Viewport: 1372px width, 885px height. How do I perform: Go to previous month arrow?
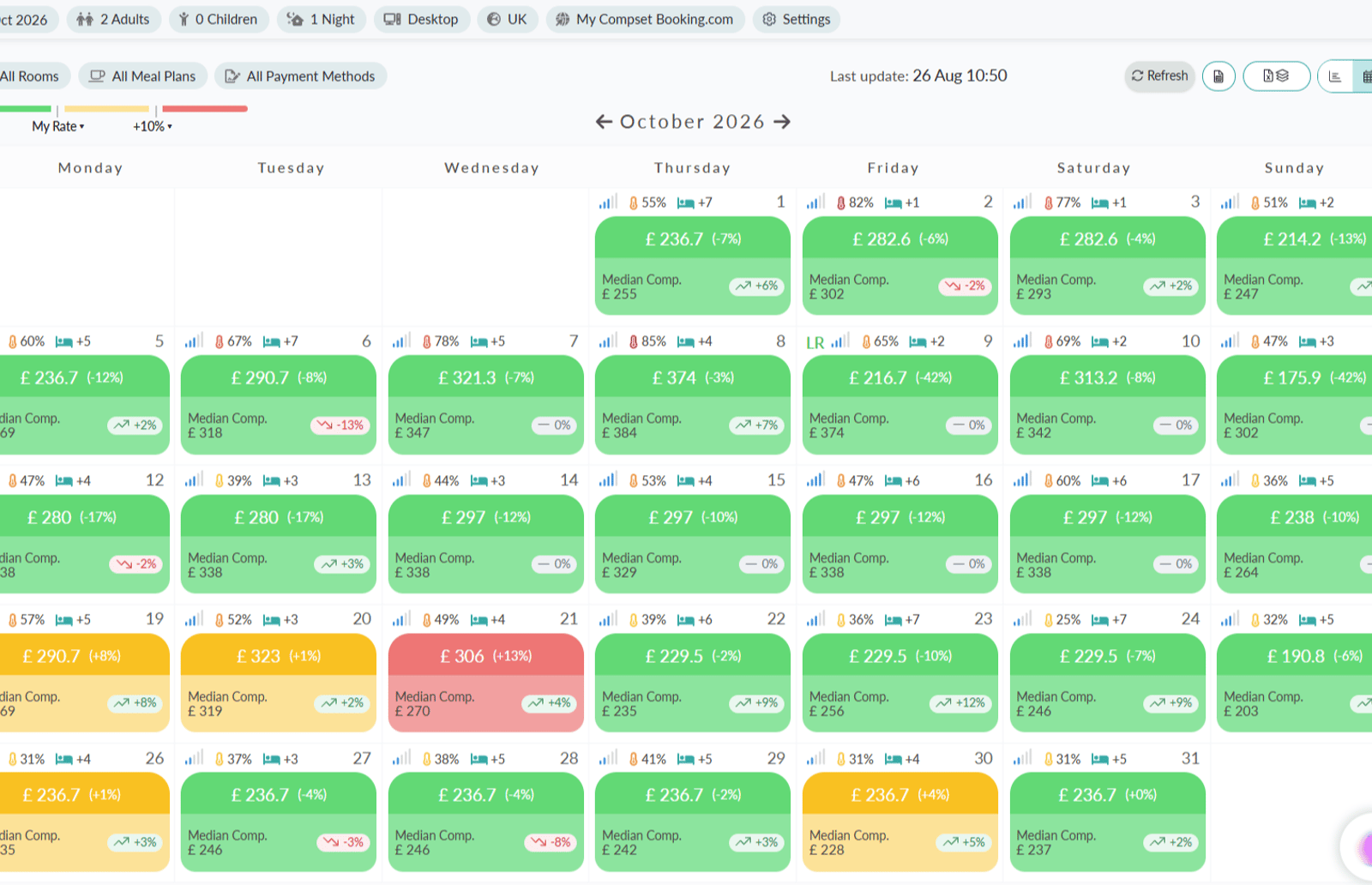[x=605, y=122]
